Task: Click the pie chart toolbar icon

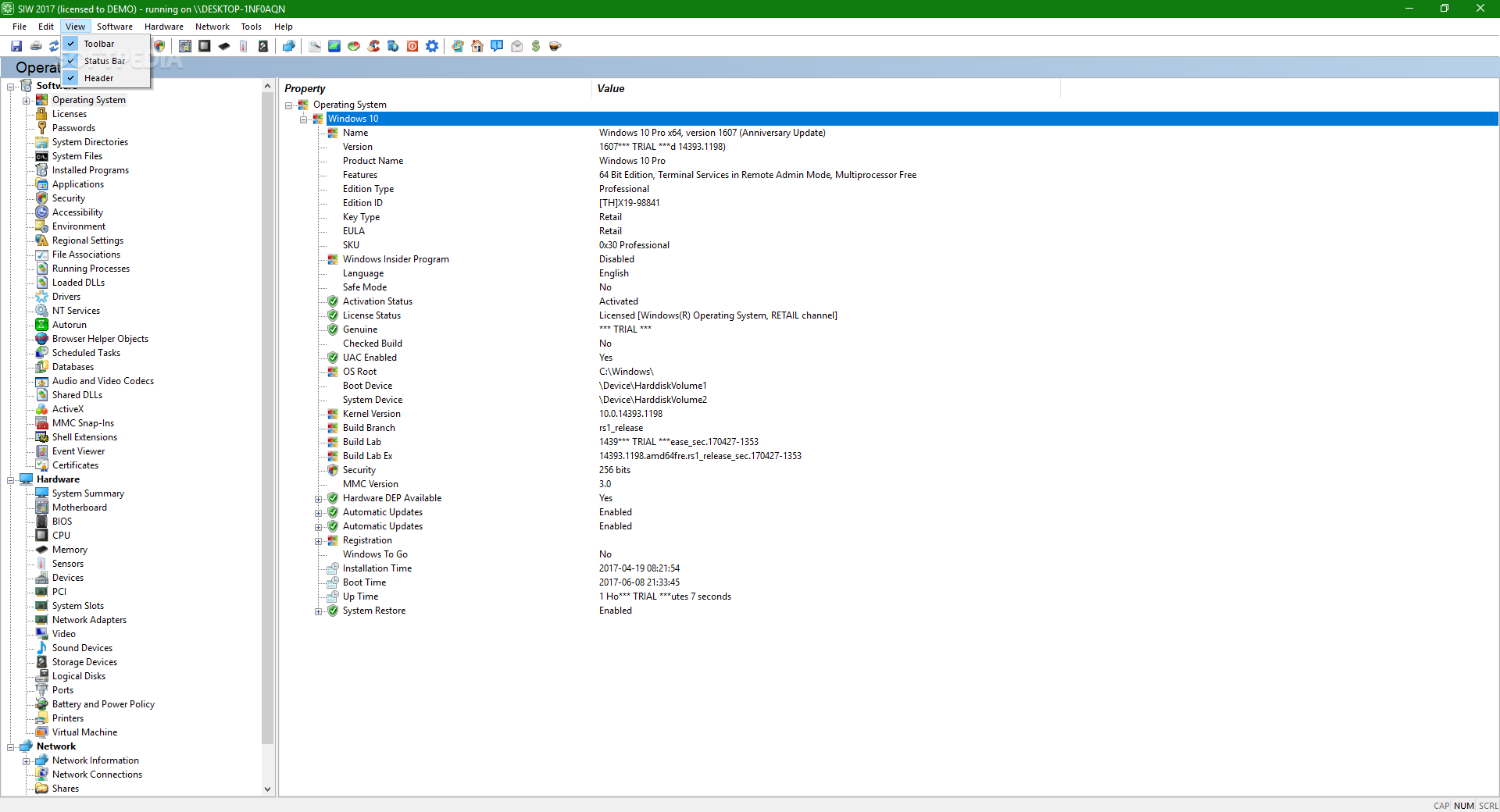Action: point(354,46)
